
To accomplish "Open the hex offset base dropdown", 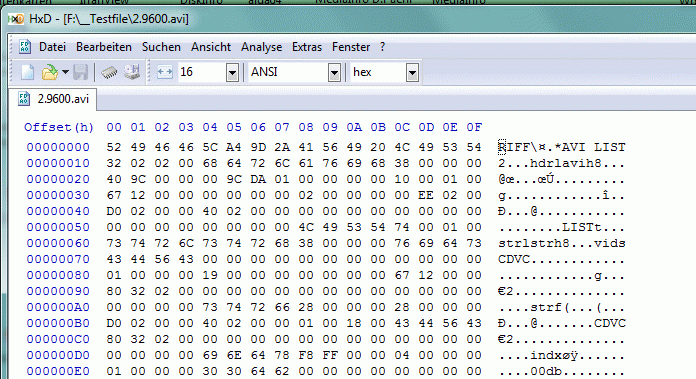I will (412, 72).
